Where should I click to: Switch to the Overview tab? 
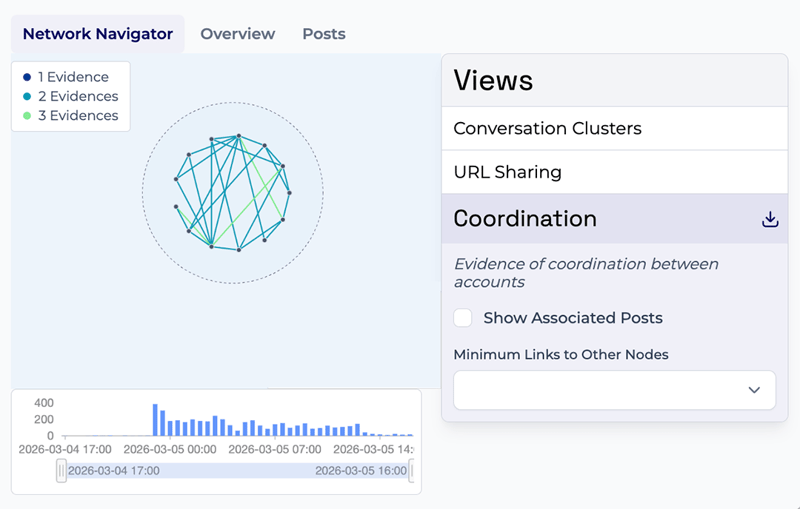click(x=237, y=34)
